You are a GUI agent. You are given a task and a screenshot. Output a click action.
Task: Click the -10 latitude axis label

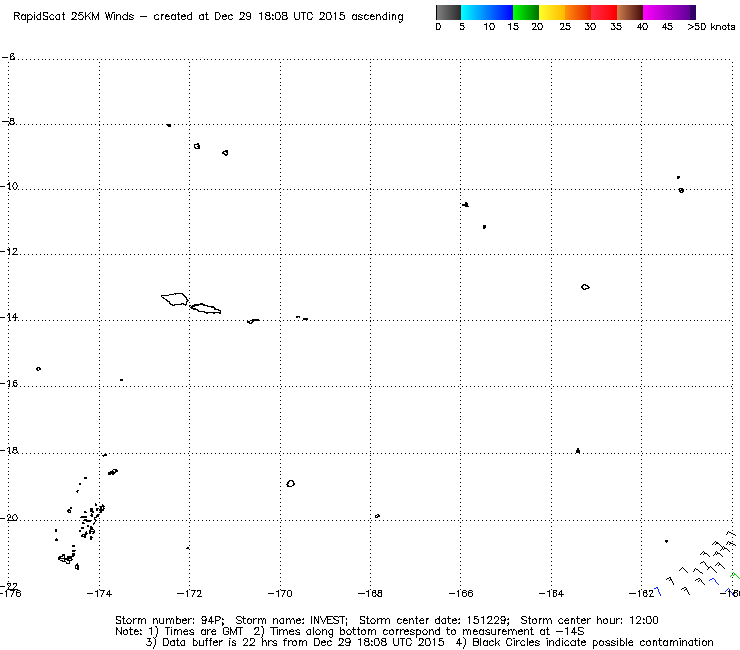[x=9, y=186]
